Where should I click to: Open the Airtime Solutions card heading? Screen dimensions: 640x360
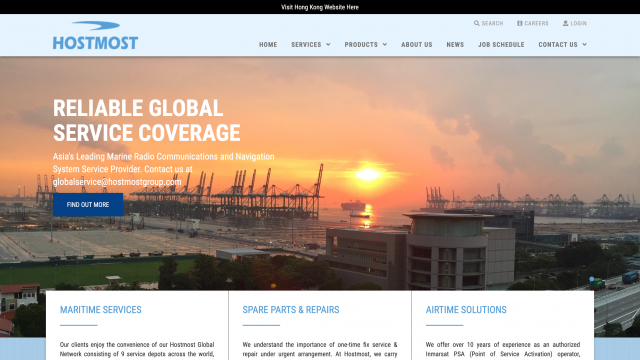[466, 310]
